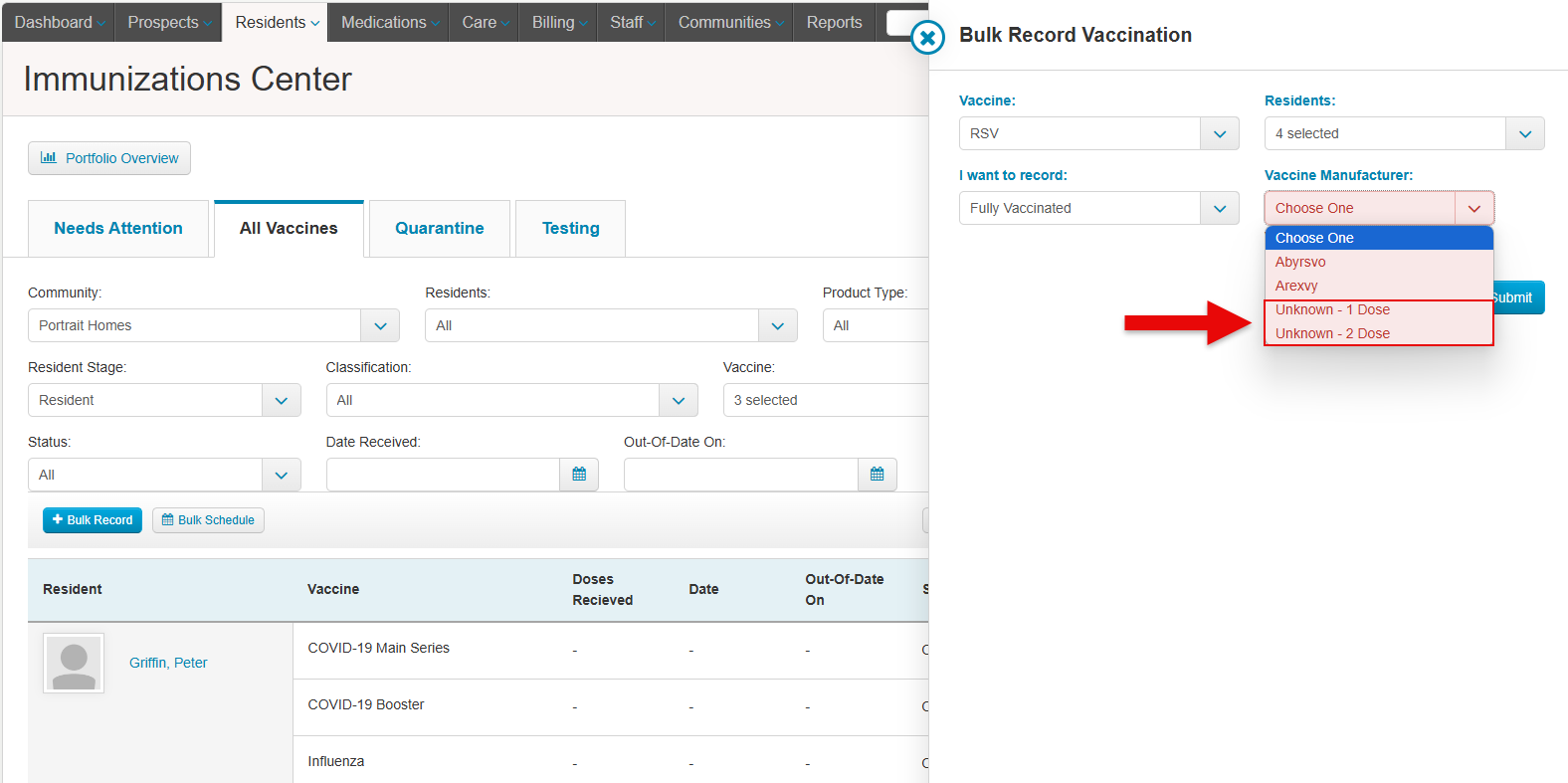Open the I want to record dropdown
The height and width of the screenshot is (783, 1568).
[x=1098, y=208]
